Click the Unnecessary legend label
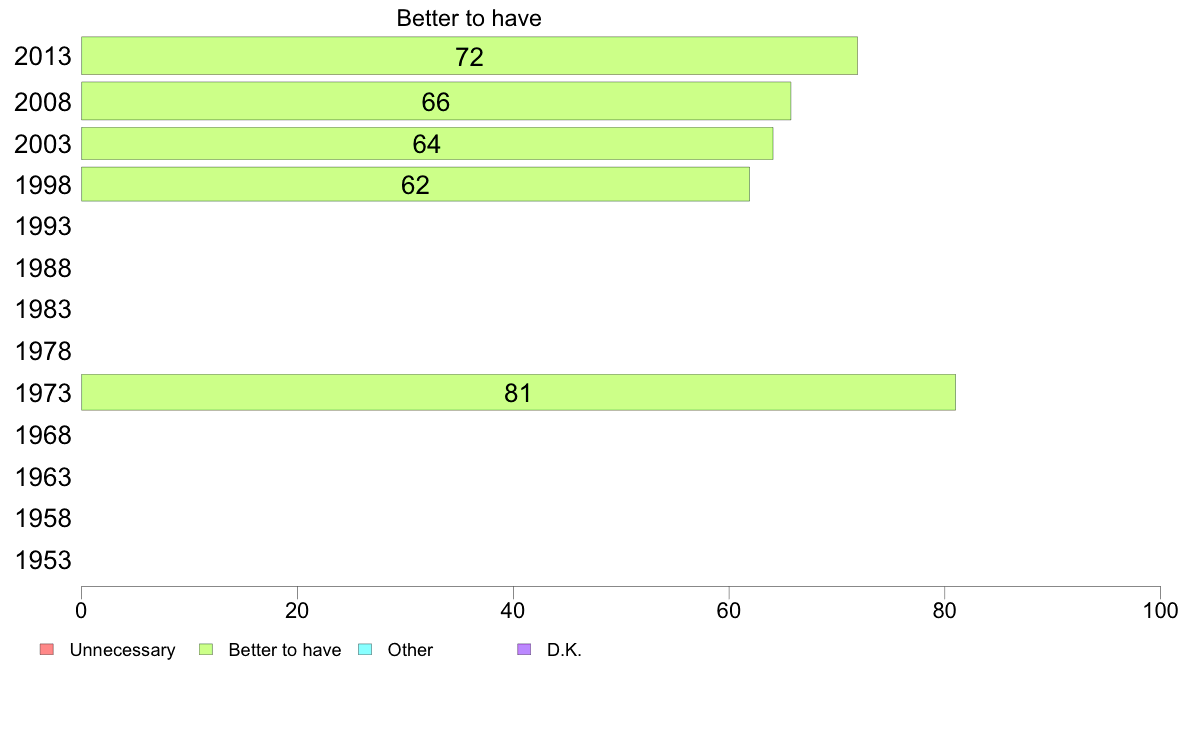Viewport: 1188px width, 736px height. 122,650
